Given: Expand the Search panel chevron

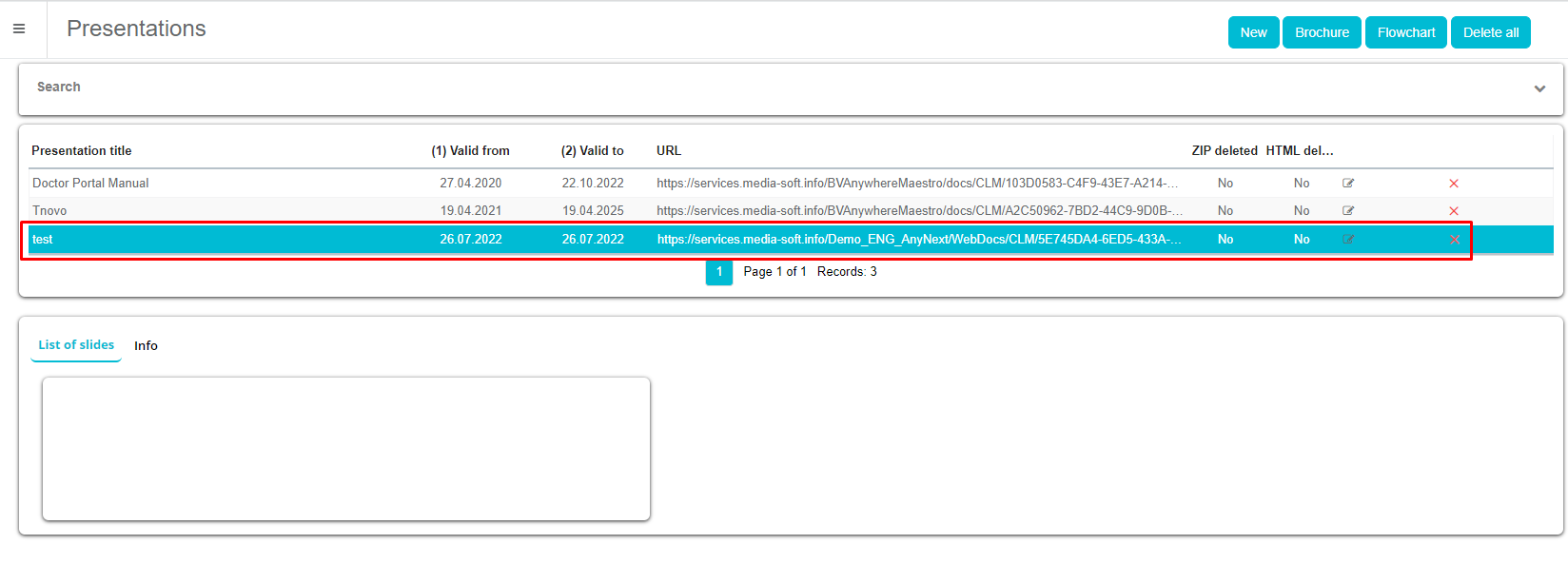Looking at the screenshot, I should coord(1539,88).
